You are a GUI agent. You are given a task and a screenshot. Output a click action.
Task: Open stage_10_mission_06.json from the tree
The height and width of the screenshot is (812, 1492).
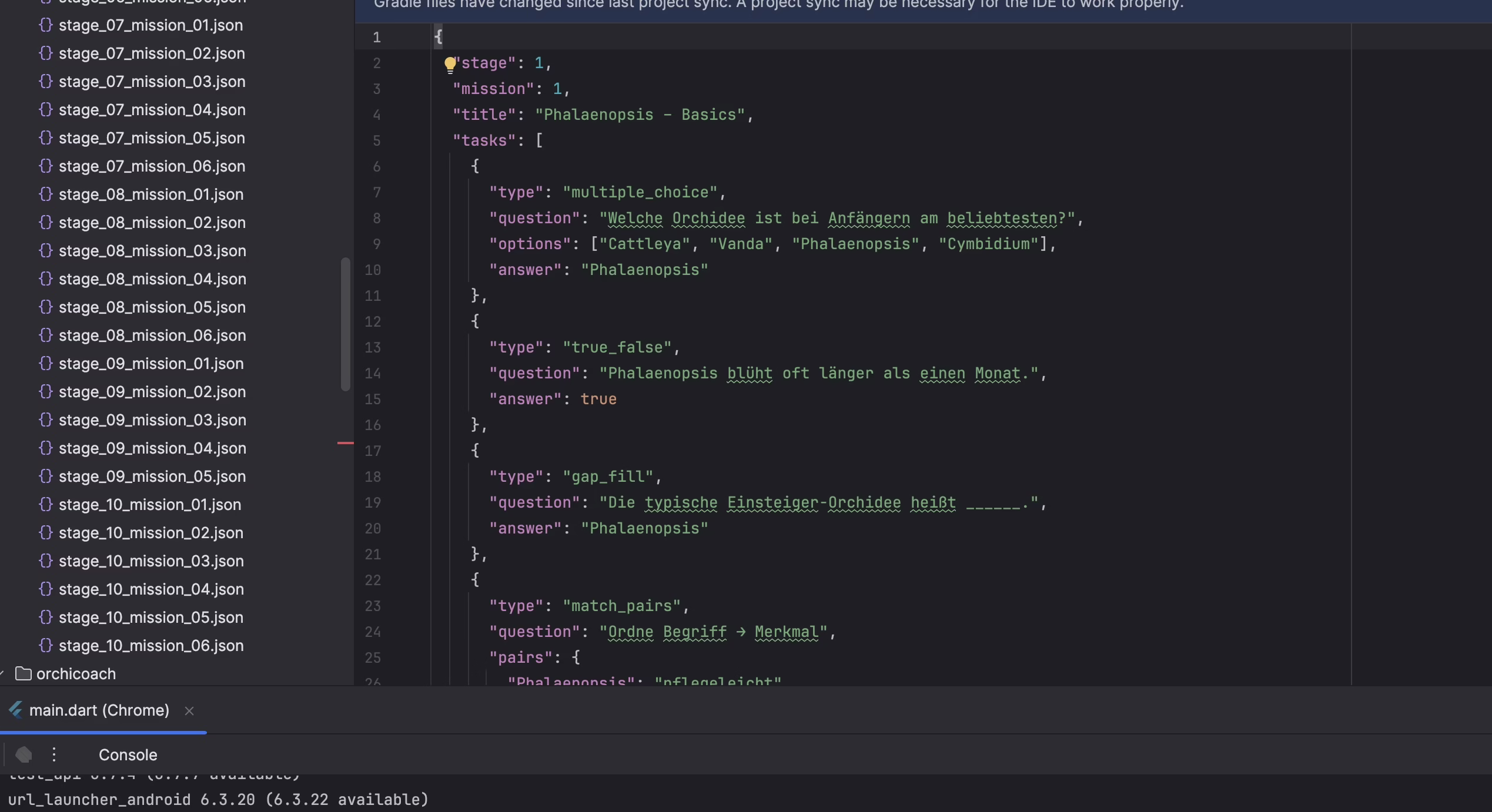[x=150, y=645]
